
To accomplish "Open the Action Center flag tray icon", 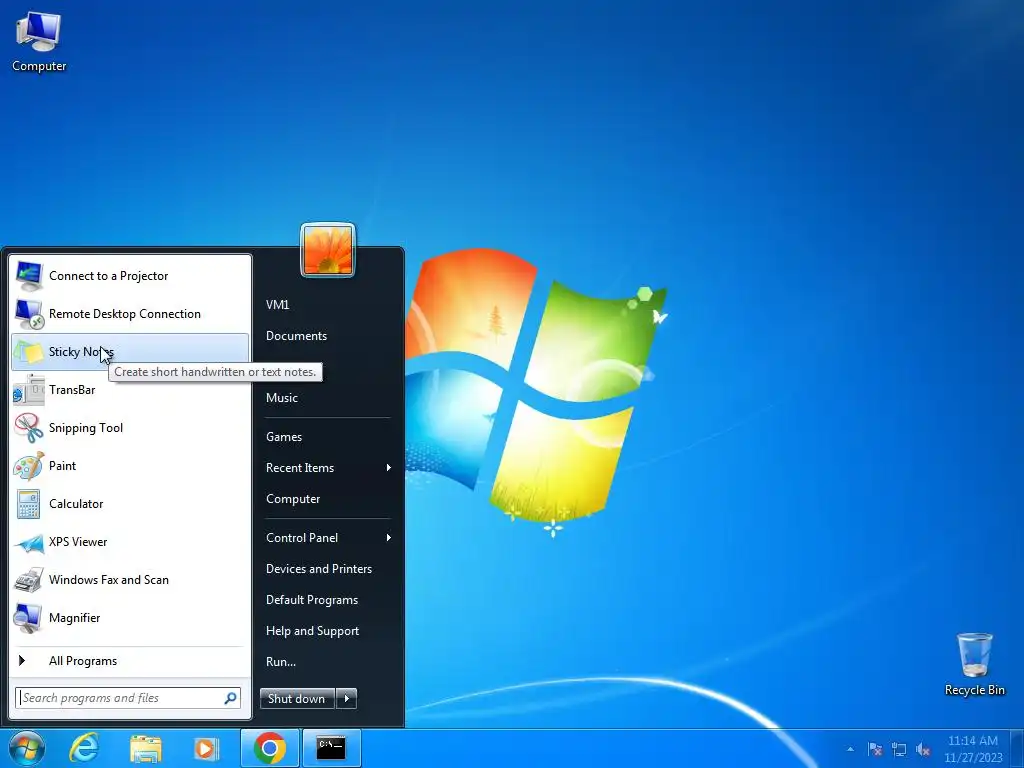I will point(875,749).
